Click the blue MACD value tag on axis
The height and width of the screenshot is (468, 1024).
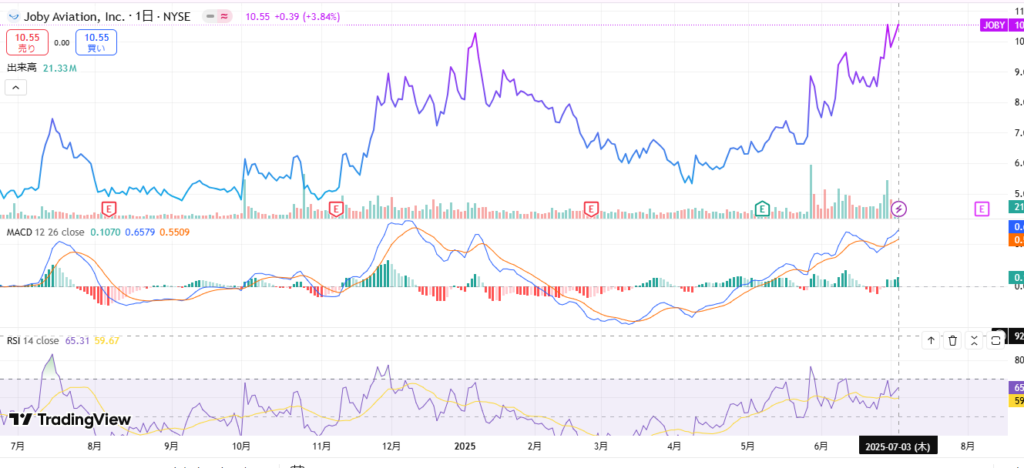1016,227
